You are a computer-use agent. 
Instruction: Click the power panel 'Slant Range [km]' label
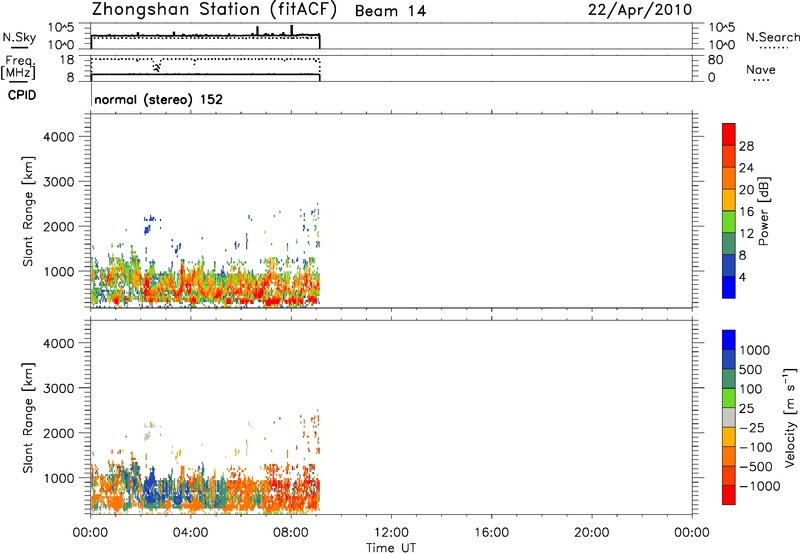(28, 211)
